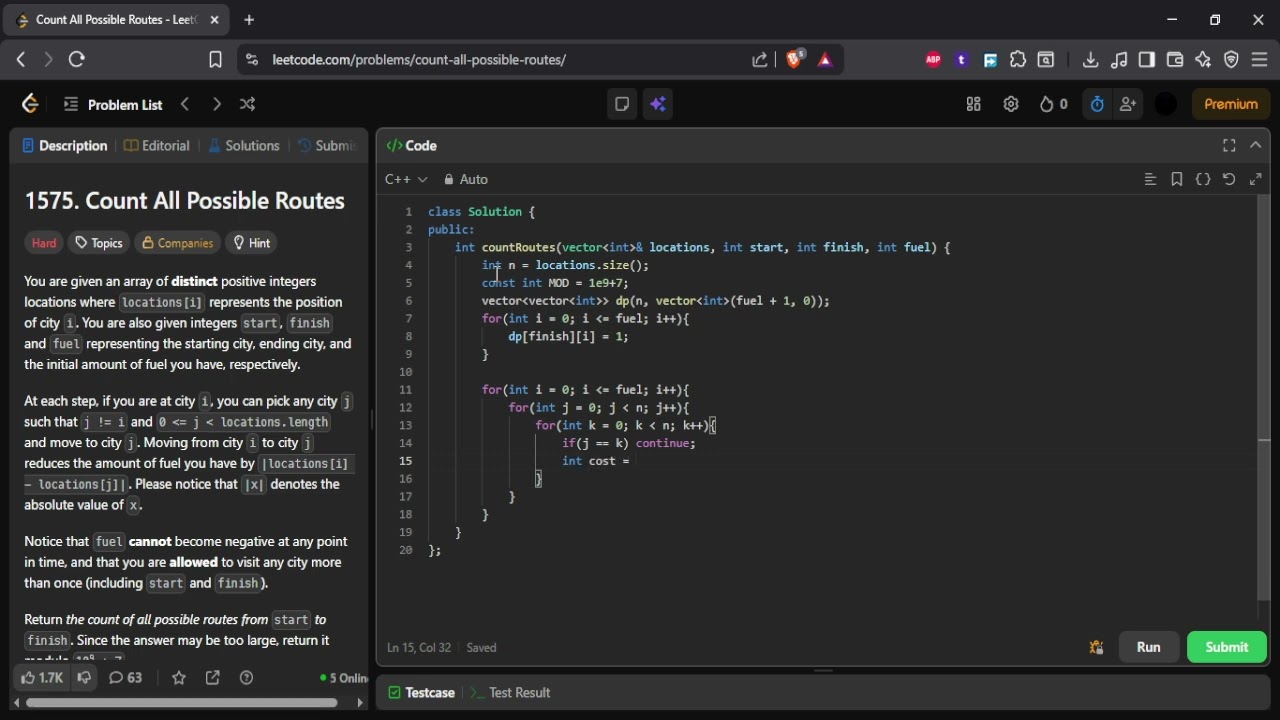Open the layout grid icon
The height and width of the screenshot is (720, 1280).
[973, 104]
